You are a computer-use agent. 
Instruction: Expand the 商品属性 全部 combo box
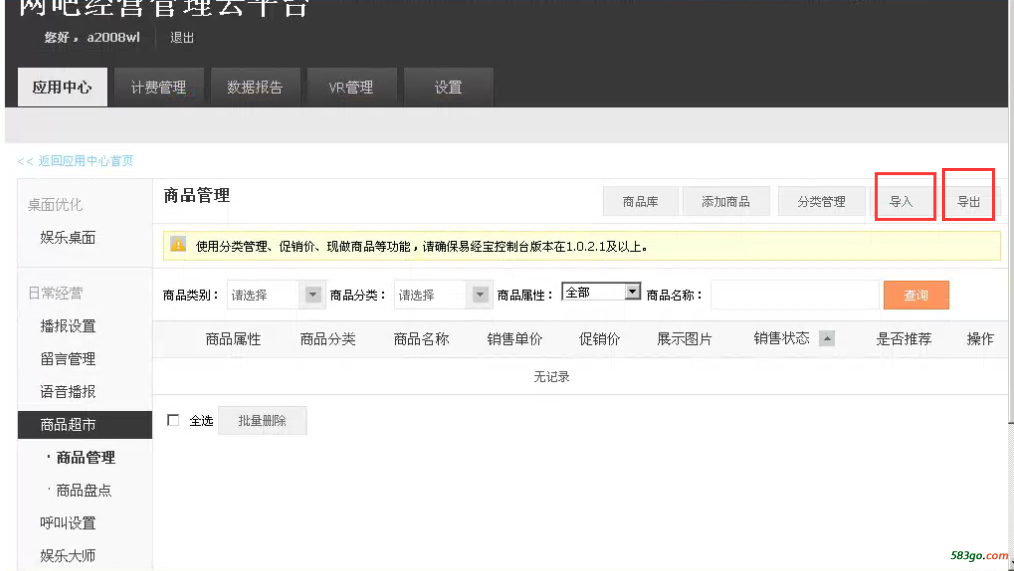point(601,292)
